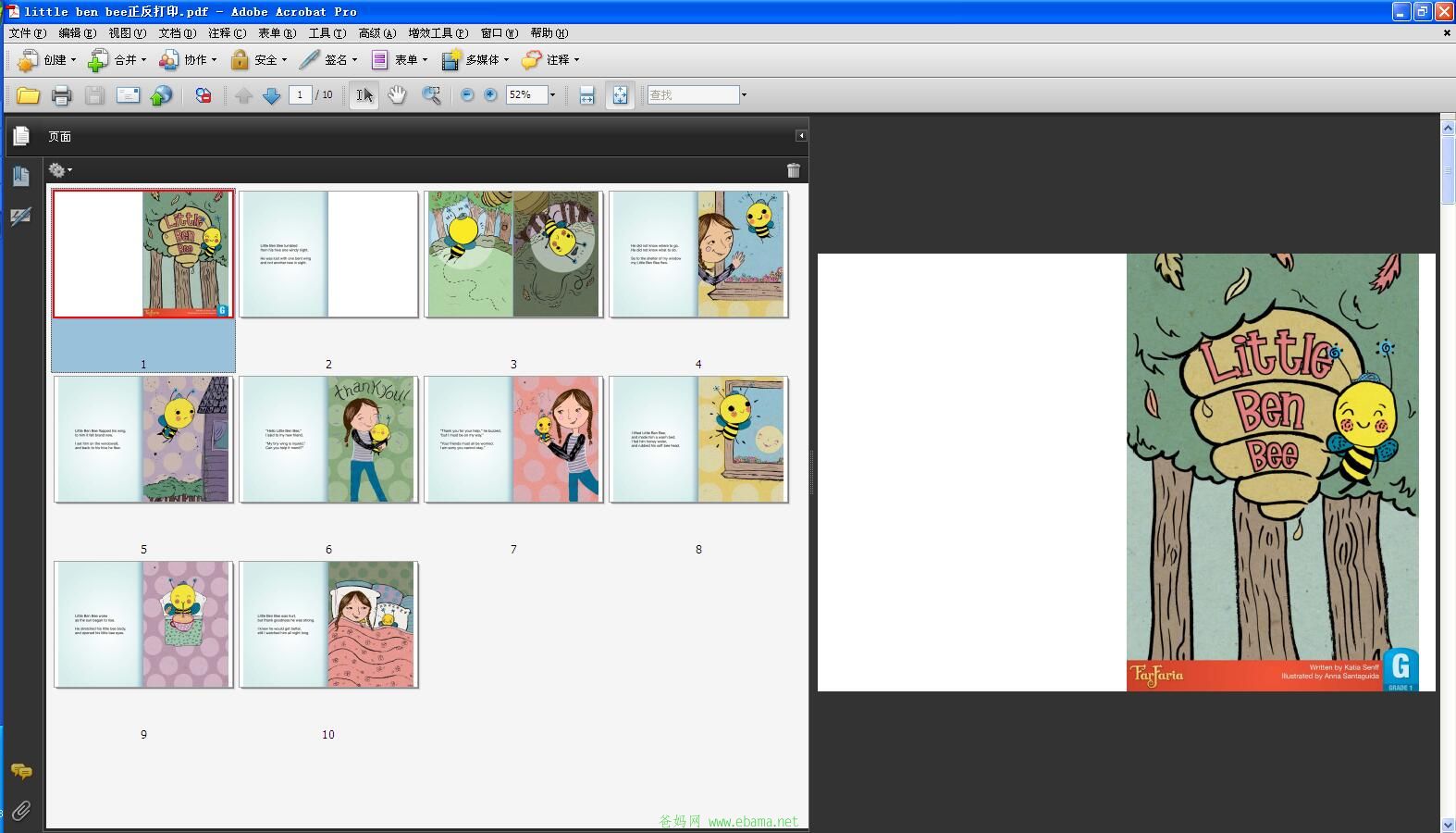Open the 表单 menu in menu bar
Image resolution: width=1456 pixels, height=833 pixels.
click(x=278, y=33)
